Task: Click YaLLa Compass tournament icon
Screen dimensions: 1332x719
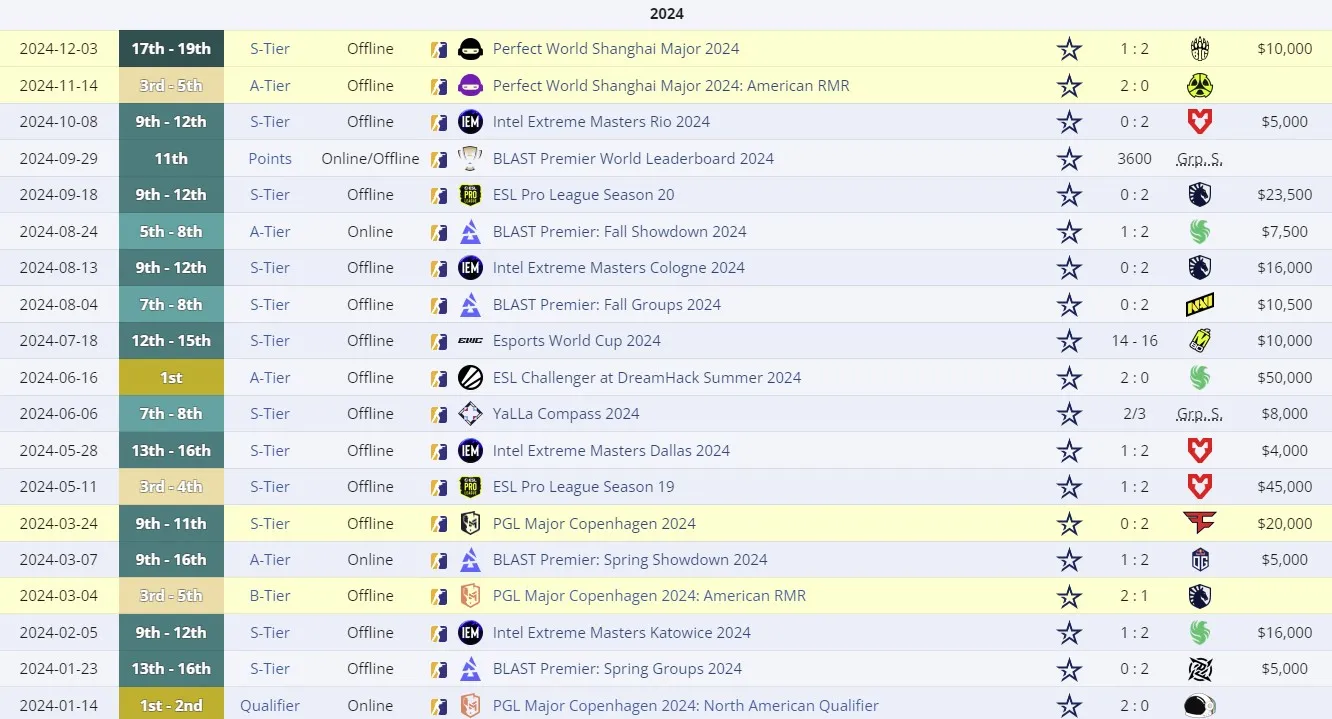Action: [x=470, y=414]
